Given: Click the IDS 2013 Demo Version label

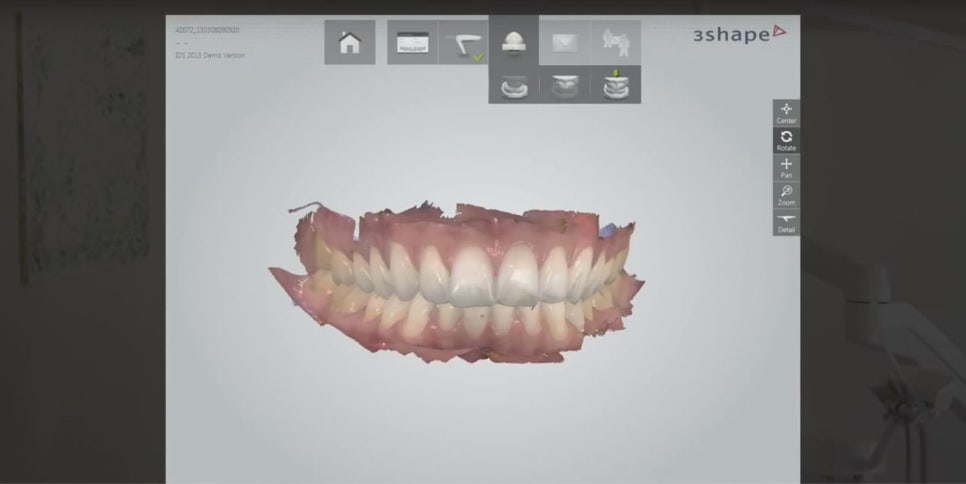Looking at the screenshot, I should point(209,55).
